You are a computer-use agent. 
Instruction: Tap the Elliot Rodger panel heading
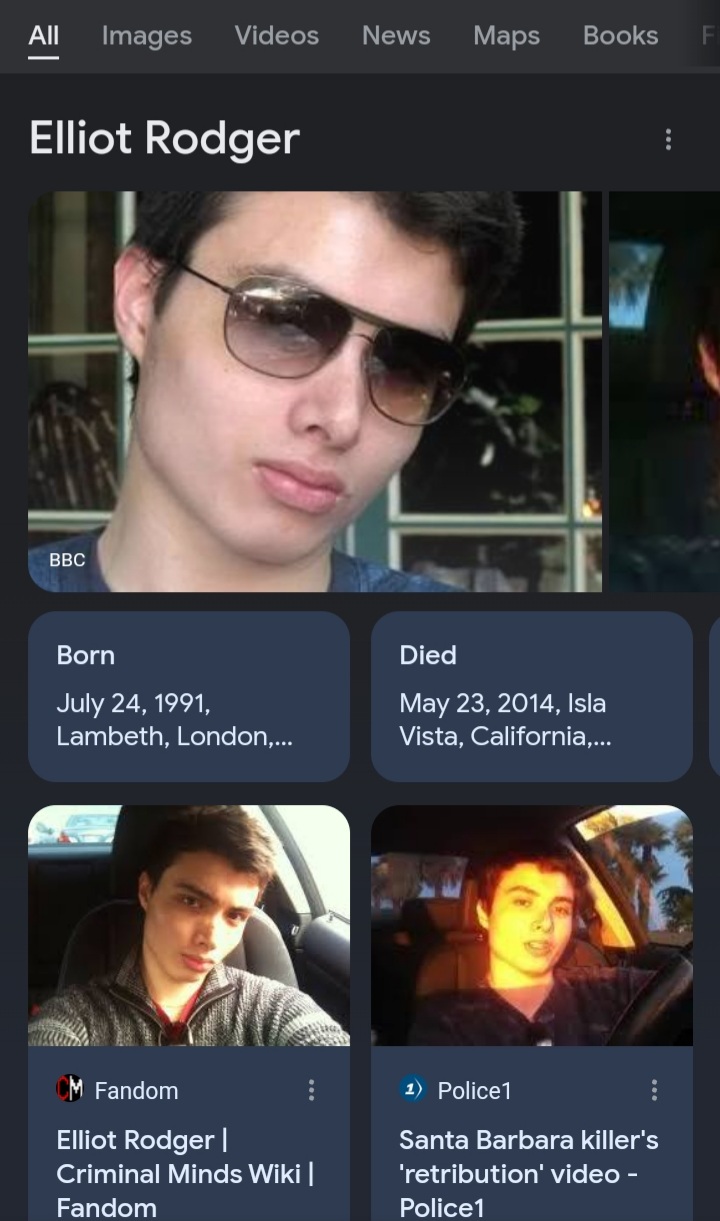[164, 139]
